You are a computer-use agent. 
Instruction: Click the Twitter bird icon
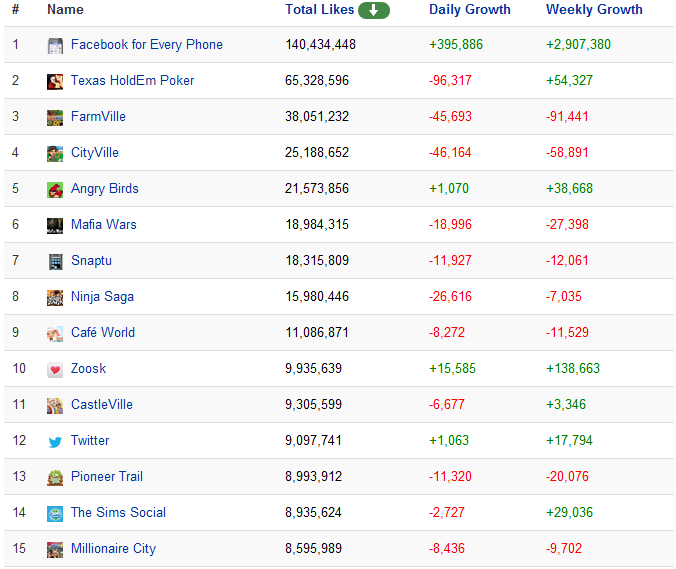pos(55,441)
